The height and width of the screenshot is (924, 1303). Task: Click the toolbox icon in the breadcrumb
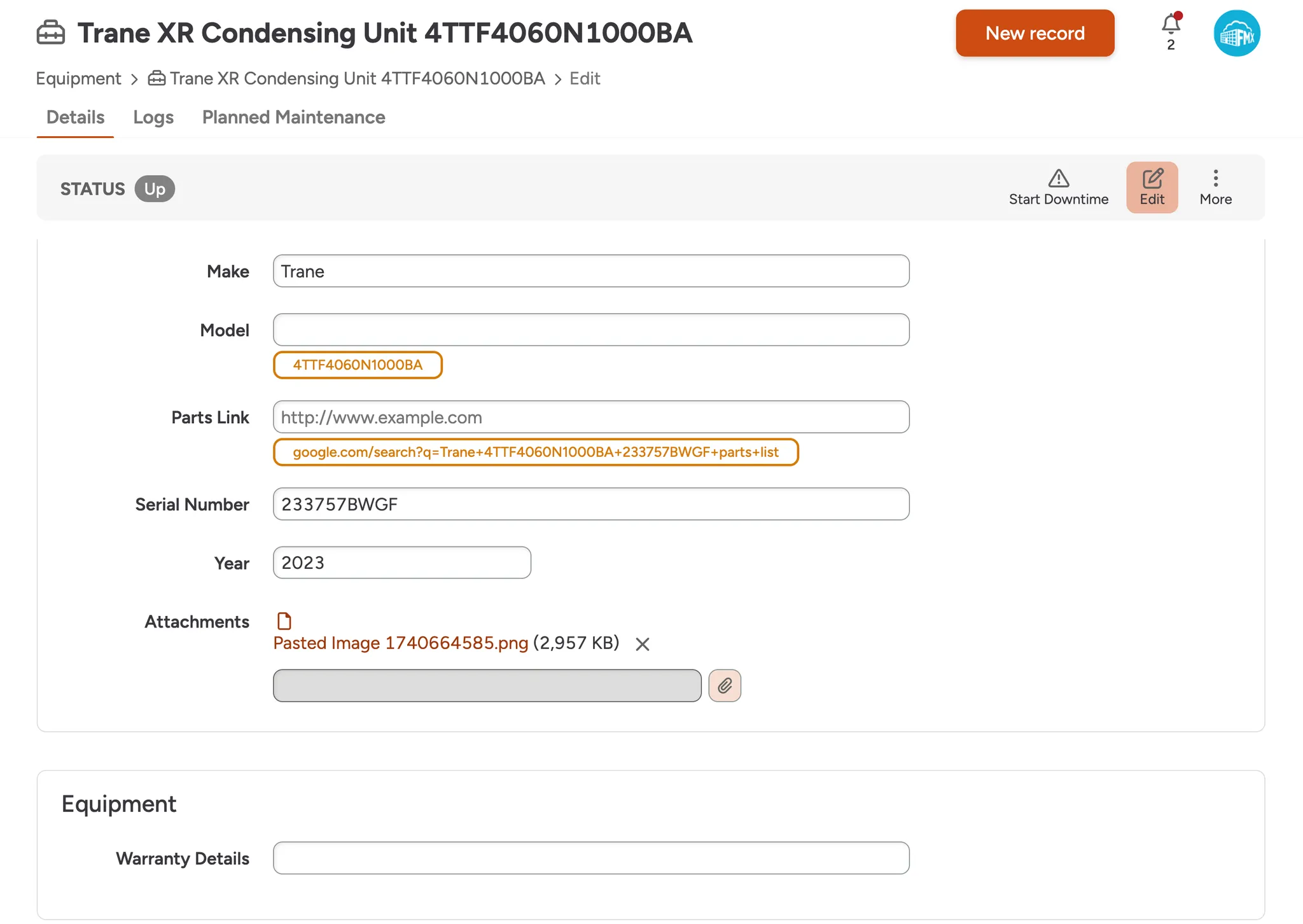pos(156,78)
